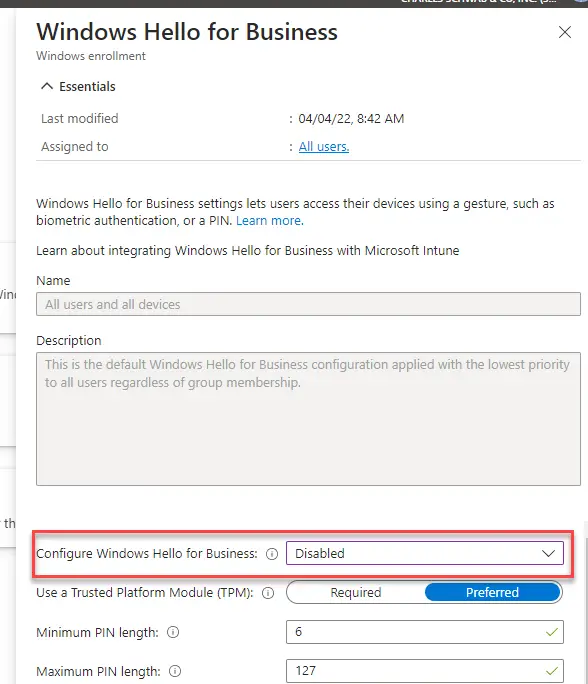Set TPM option to Required
Screen dimensions: 588x684
coord(356,592)
